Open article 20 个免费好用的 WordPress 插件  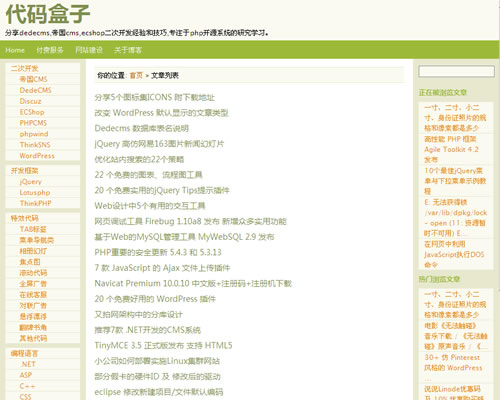click(x=155, y=299)
